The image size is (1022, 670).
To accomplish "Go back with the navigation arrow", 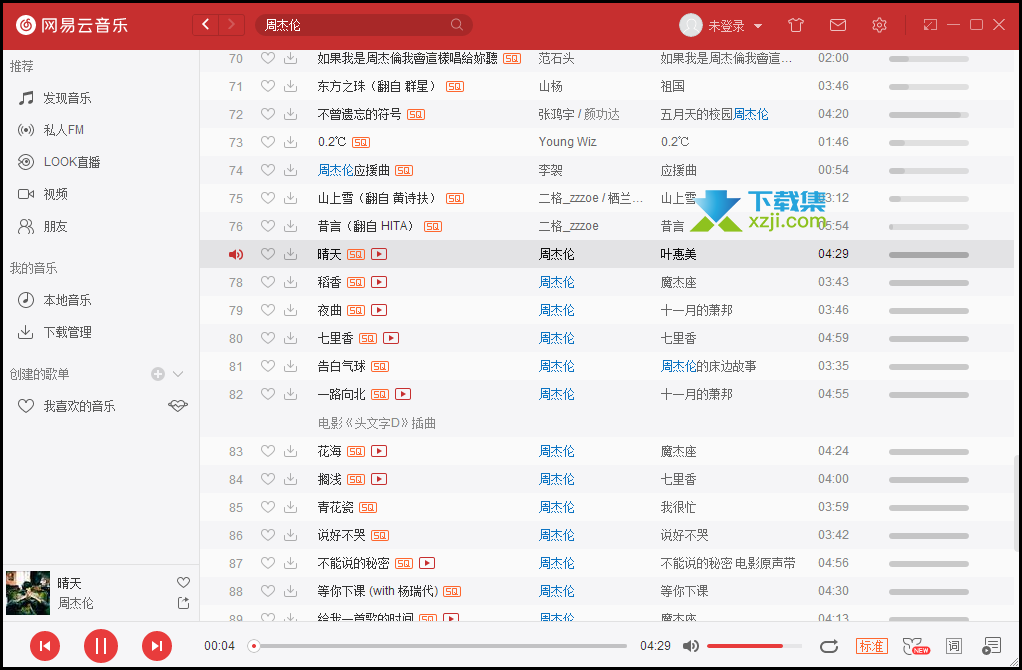I will 206,25.
